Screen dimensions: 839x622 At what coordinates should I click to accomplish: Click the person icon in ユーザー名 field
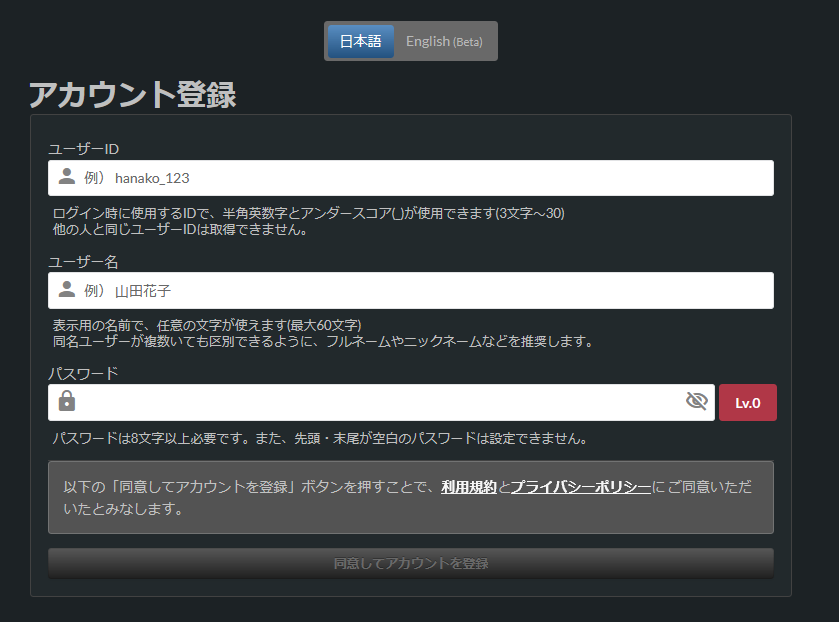[x=67, y=289]
